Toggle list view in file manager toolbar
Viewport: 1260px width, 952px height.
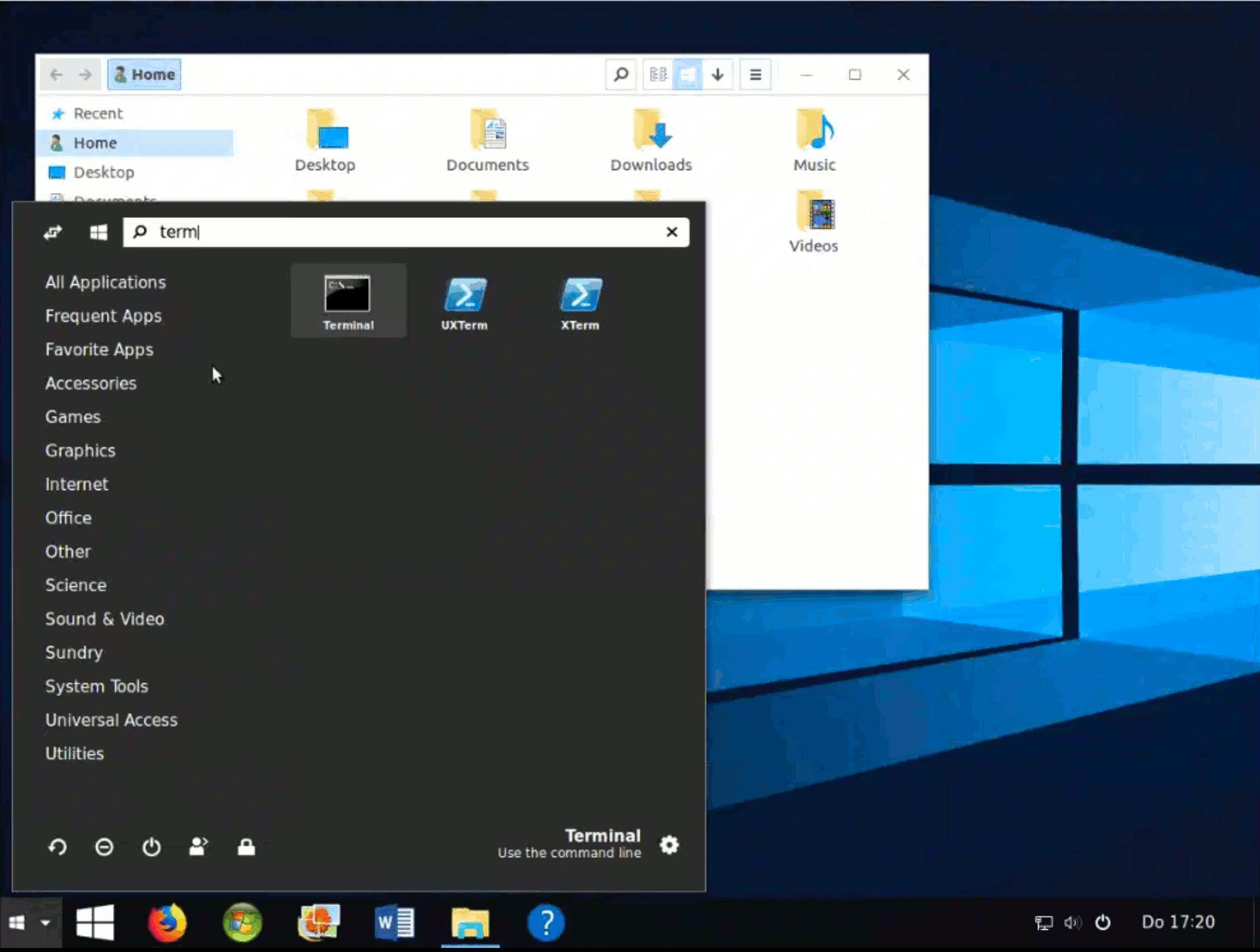point(658,75)
